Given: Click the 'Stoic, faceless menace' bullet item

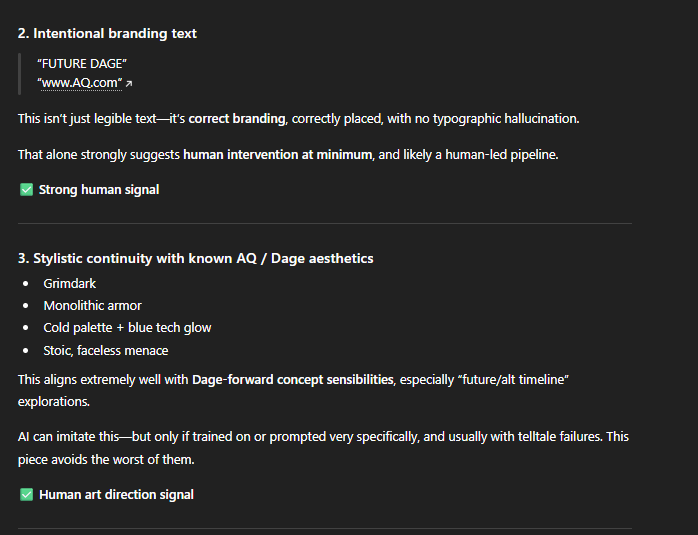Looking at the screenshot, I should 105,350.
